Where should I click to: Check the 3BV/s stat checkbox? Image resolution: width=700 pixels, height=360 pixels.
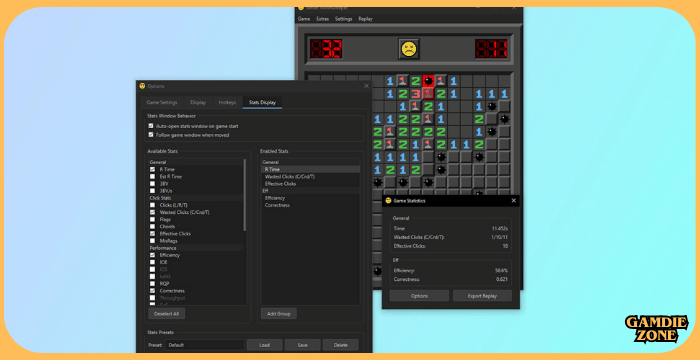tap(153, 191)
